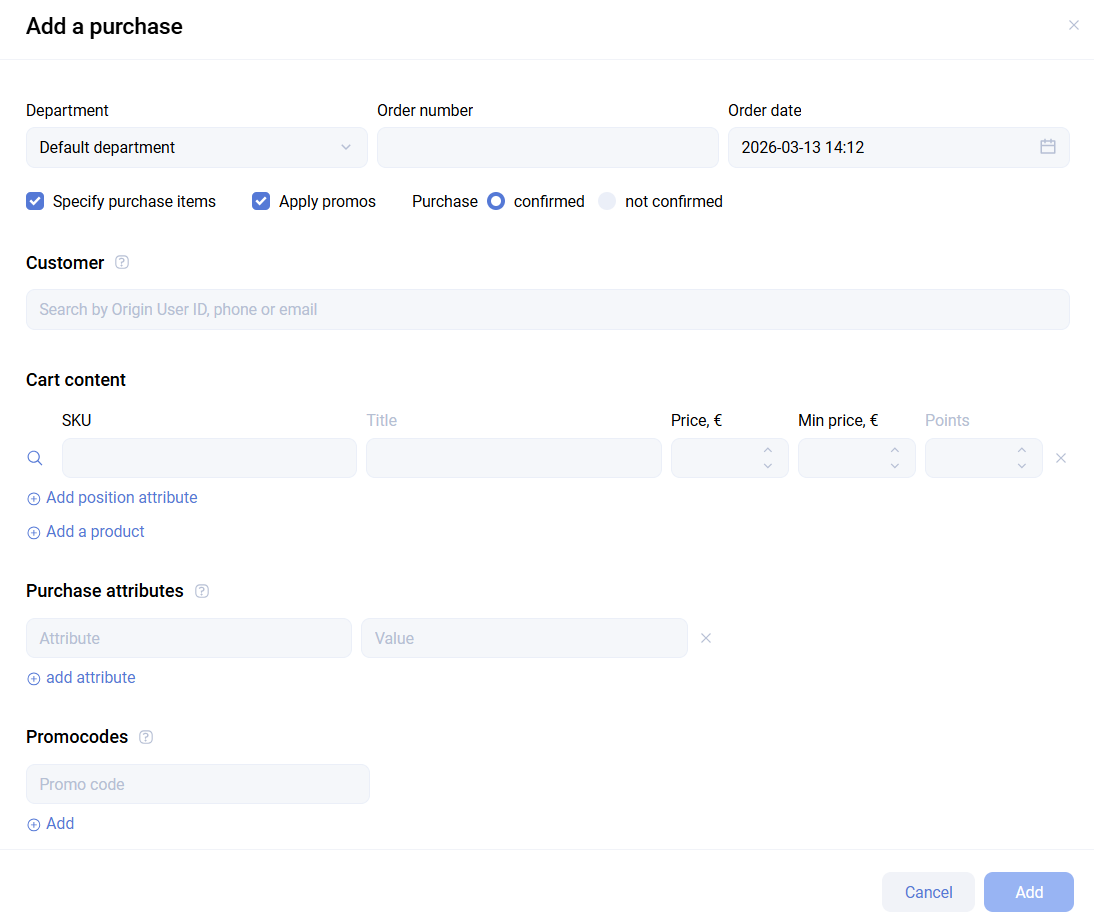The height and width of the screenshot is (921, 1094).
Task: Click the SKU search magnifier icon
Action: click(x=35, y=458)
